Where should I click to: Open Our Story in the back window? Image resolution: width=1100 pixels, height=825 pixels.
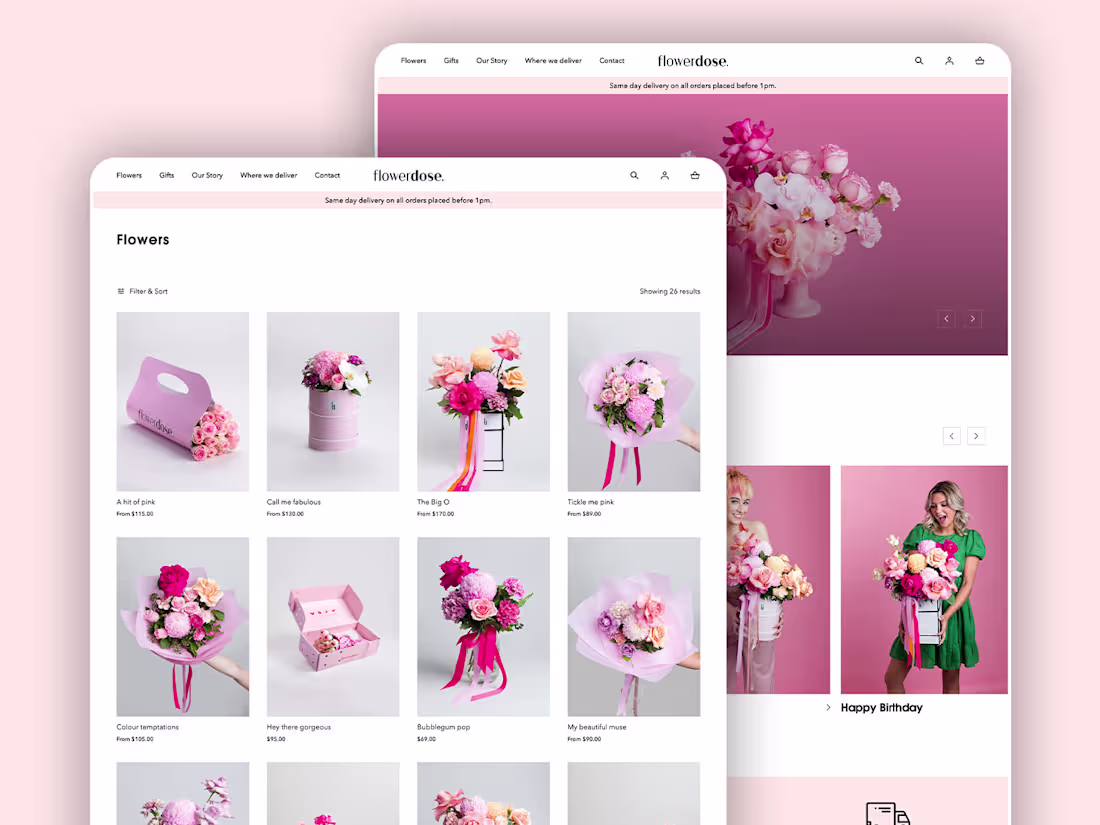pyautogui.click(x=492, y=61)
